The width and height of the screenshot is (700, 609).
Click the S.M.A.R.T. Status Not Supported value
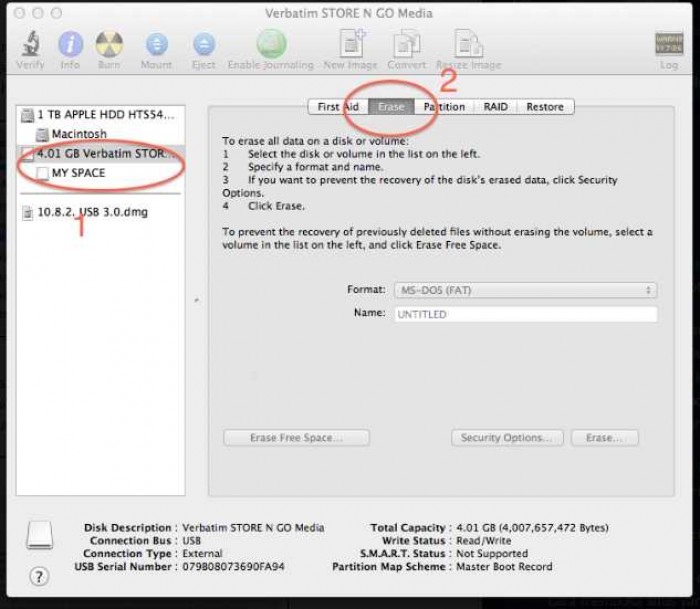[492, 554]
